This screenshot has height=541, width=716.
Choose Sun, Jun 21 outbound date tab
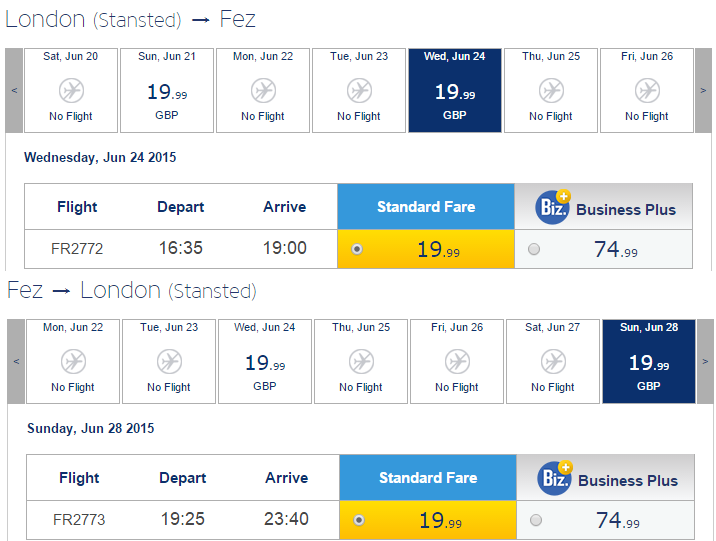point(167,90)
